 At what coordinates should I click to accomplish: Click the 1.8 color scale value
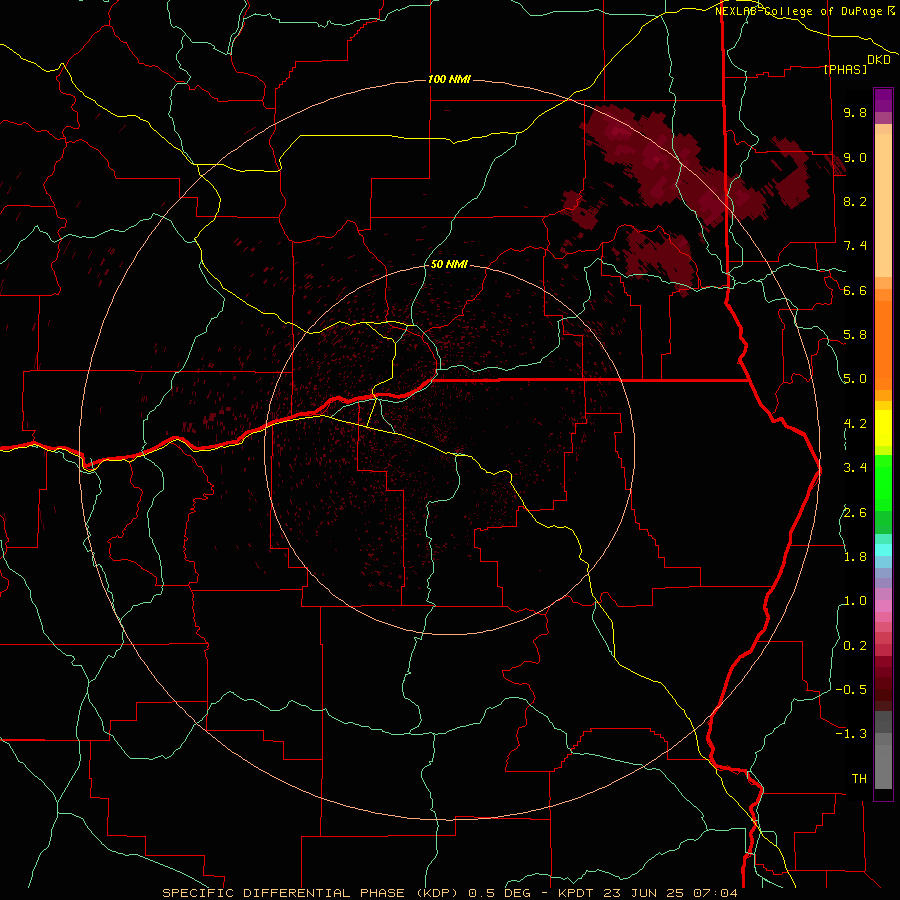pyautogui.click(x=855, y=557)
